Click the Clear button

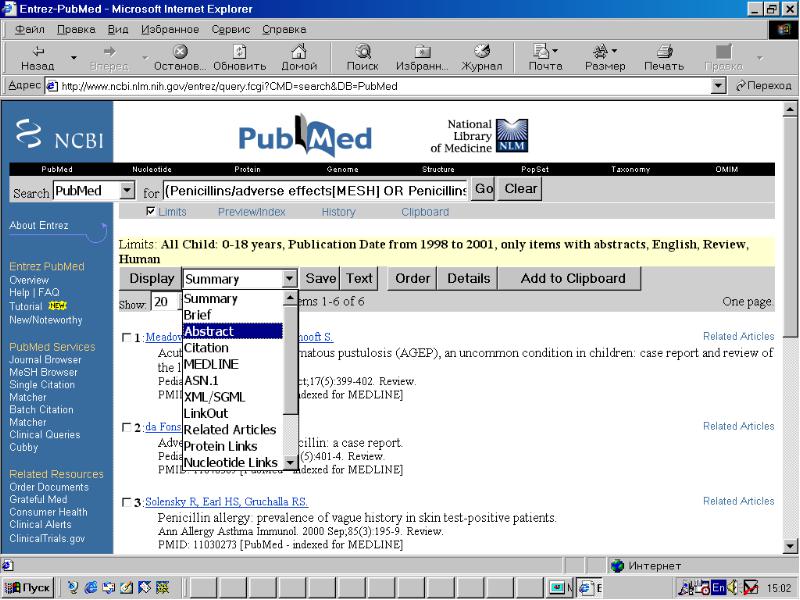[x=520, y=189]
